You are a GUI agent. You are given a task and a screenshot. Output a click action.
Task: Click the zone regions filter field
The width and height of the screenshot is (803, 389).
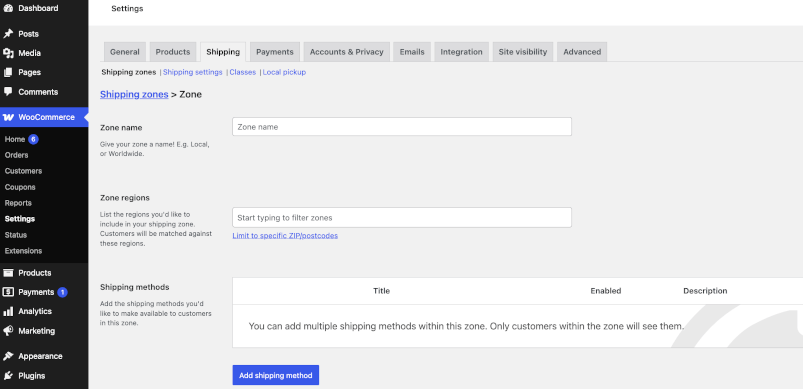click(x=402, y=218)
